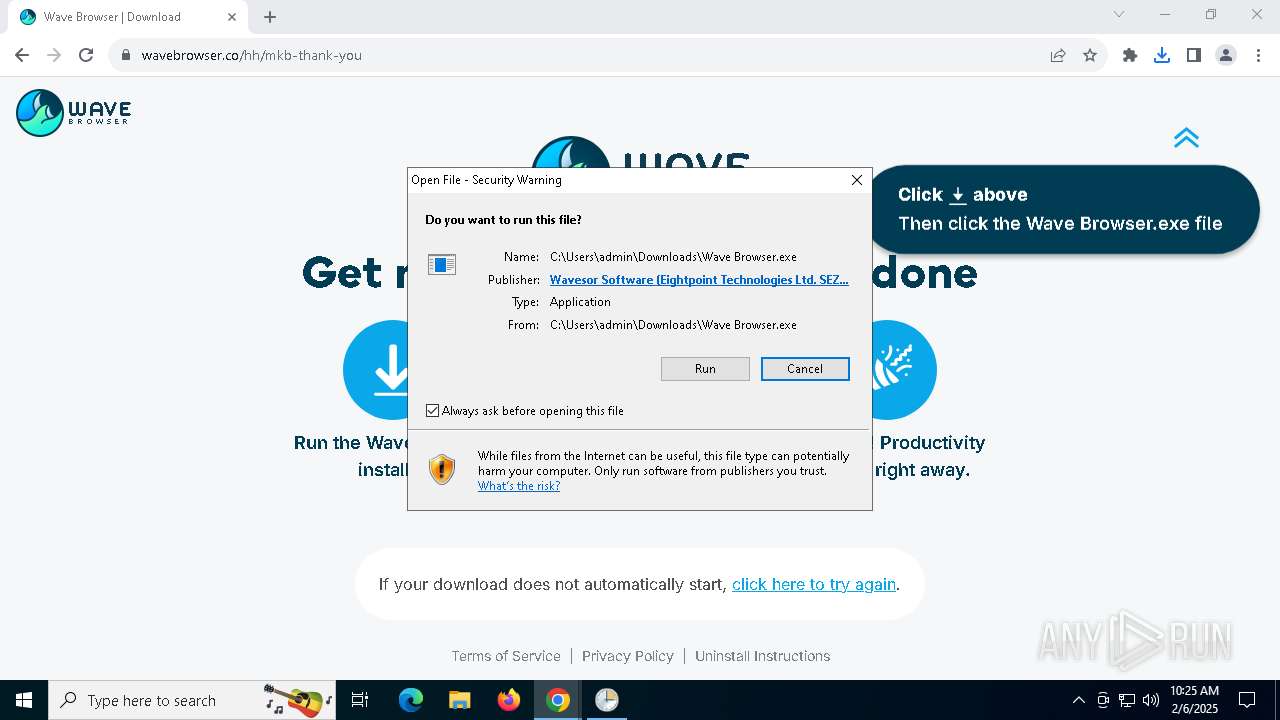
Task: Open the volume control in system tray
Action: [1151, 700]
